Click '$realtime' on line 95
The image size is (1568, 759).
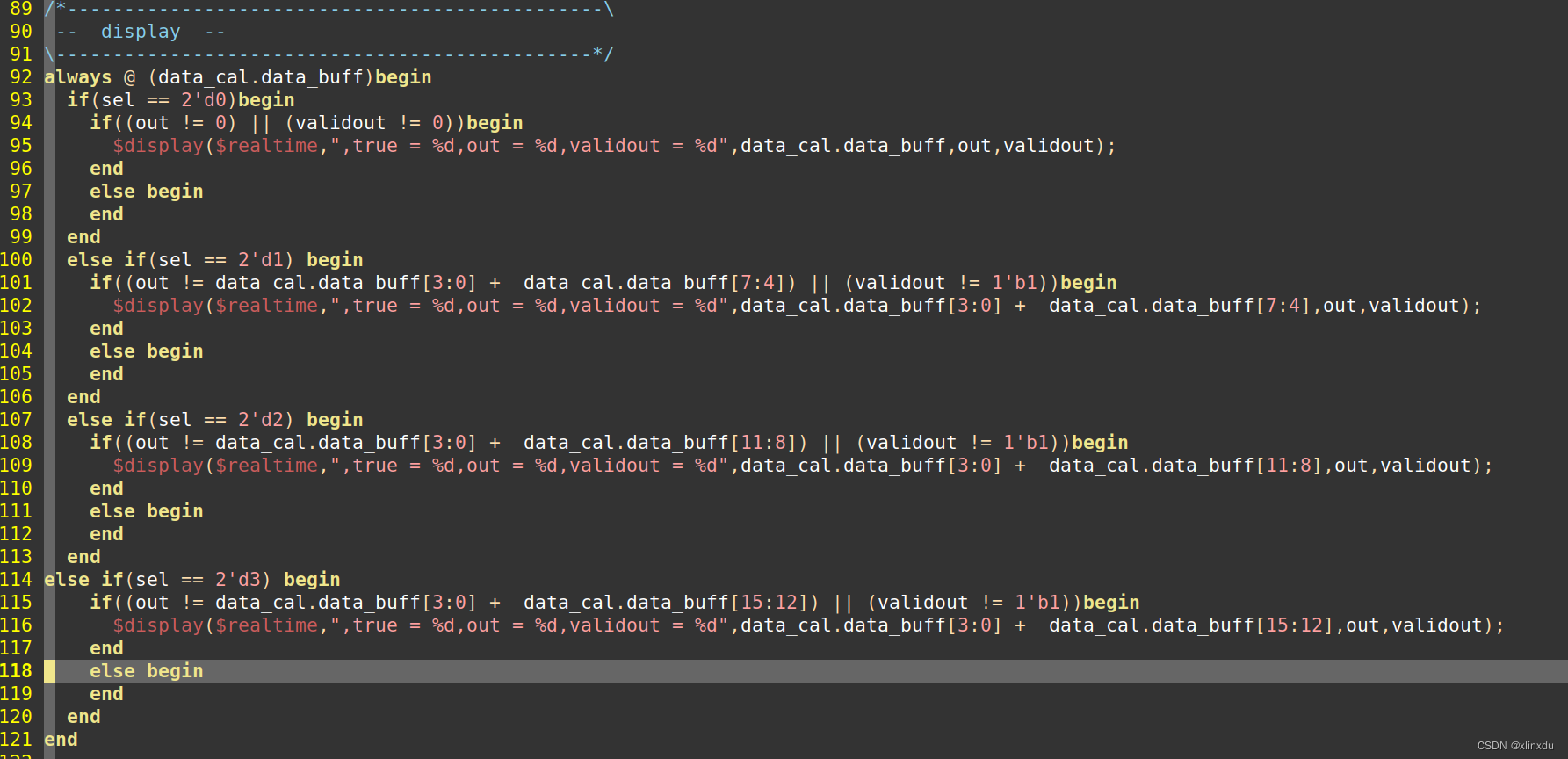(267, 146)
